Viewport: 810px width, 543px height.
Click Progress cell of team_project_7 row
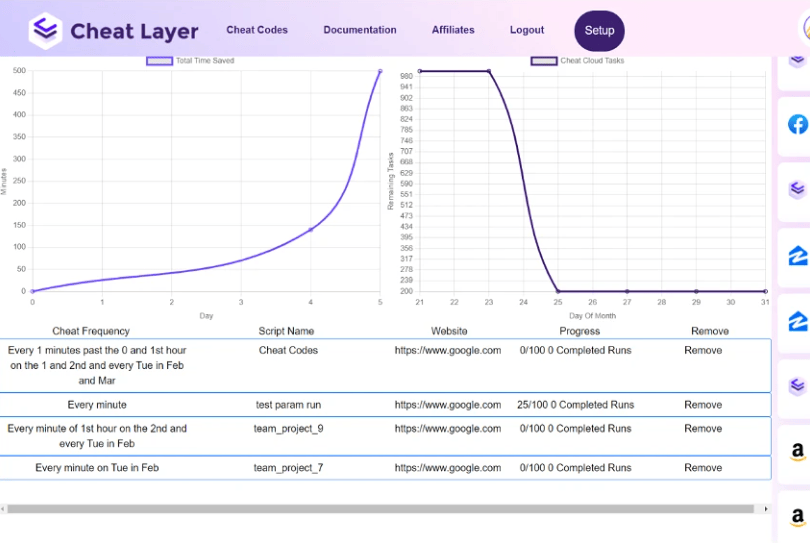pyautogui.click(x=575, y=468)
